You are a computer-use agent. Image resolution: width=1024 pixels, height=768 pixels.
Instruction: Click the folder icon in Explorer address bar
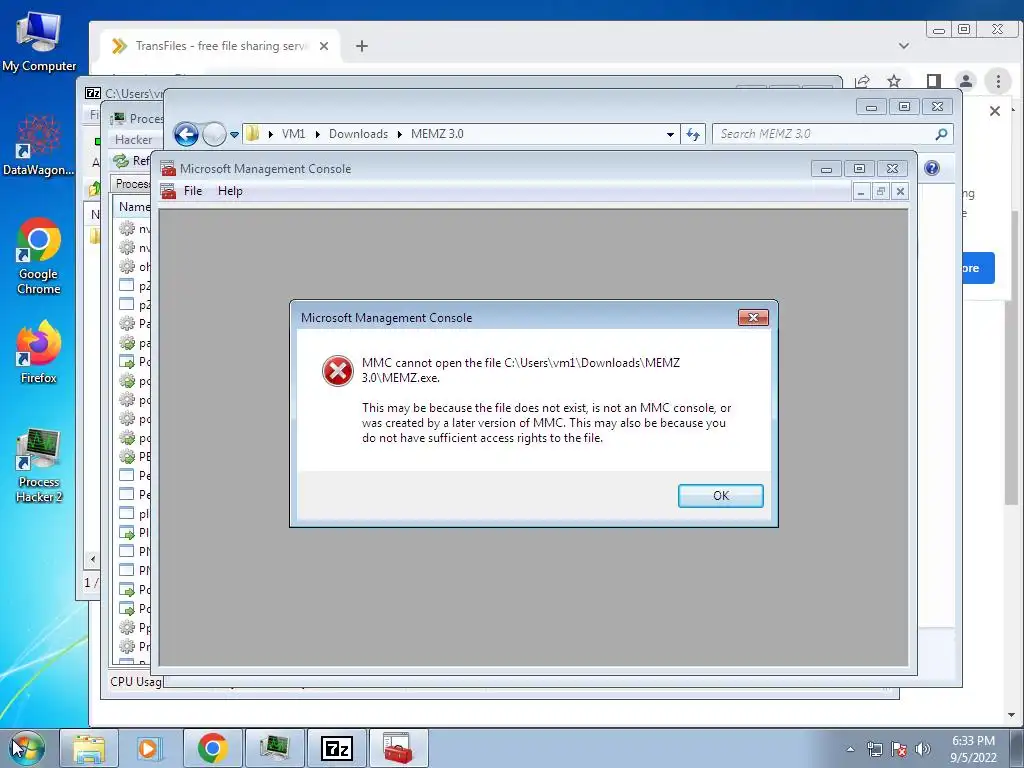point(253,134)
